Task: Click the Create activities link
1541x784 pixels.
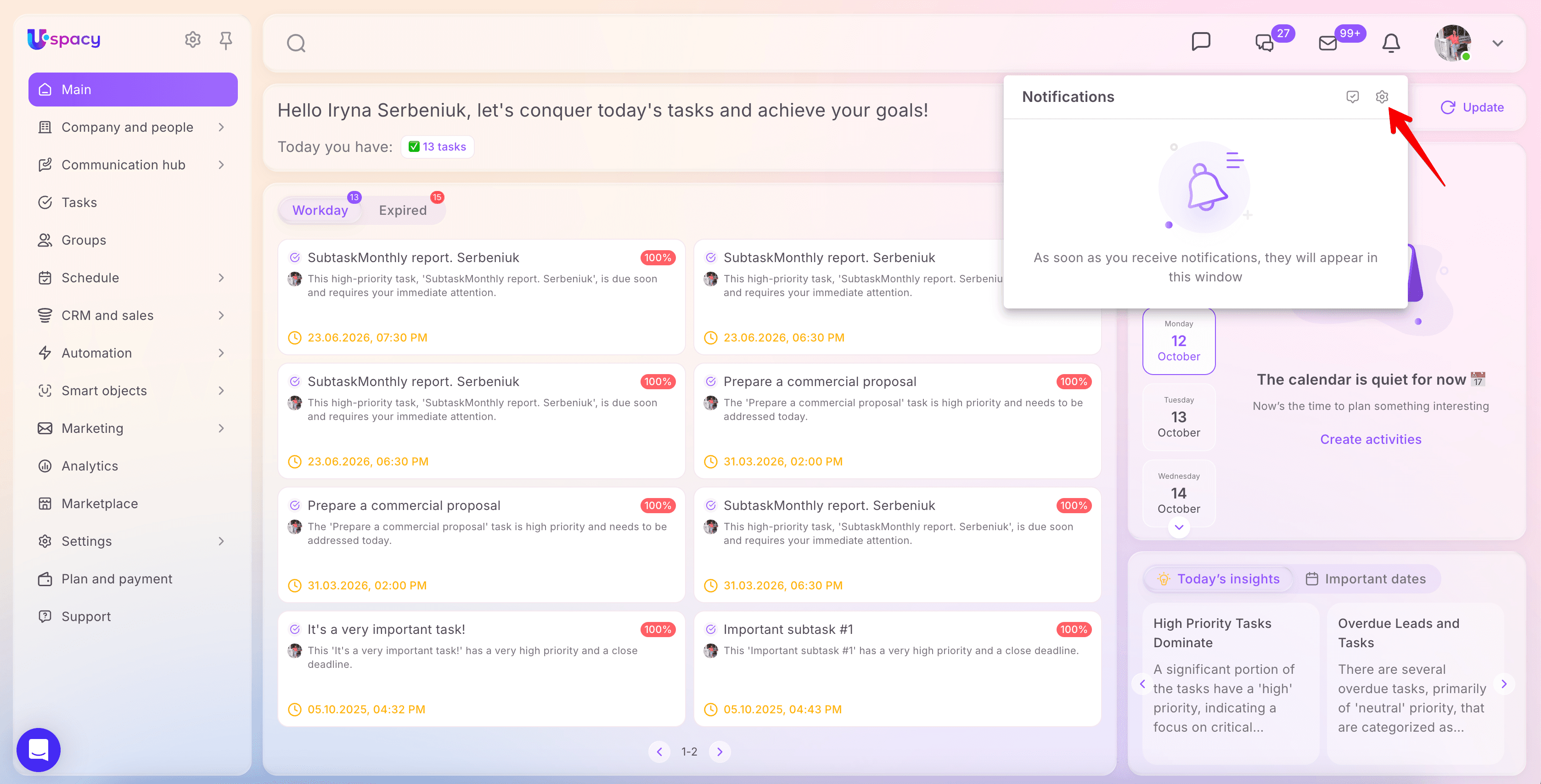Action: pyautogui.click(x=1371, y=440)
